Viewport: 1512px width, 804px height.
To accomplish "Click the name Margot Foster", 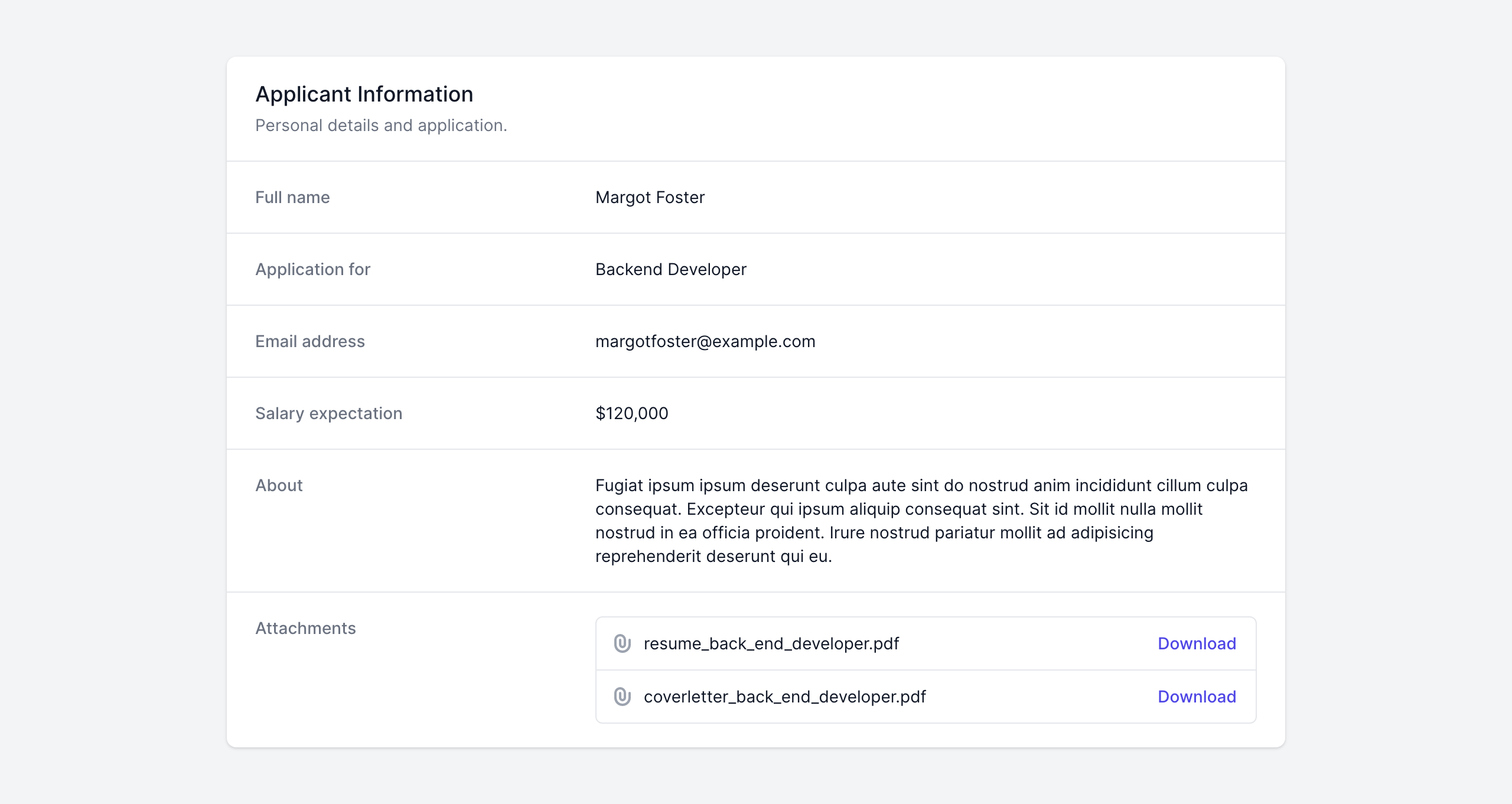I will [x=650, y=197].
